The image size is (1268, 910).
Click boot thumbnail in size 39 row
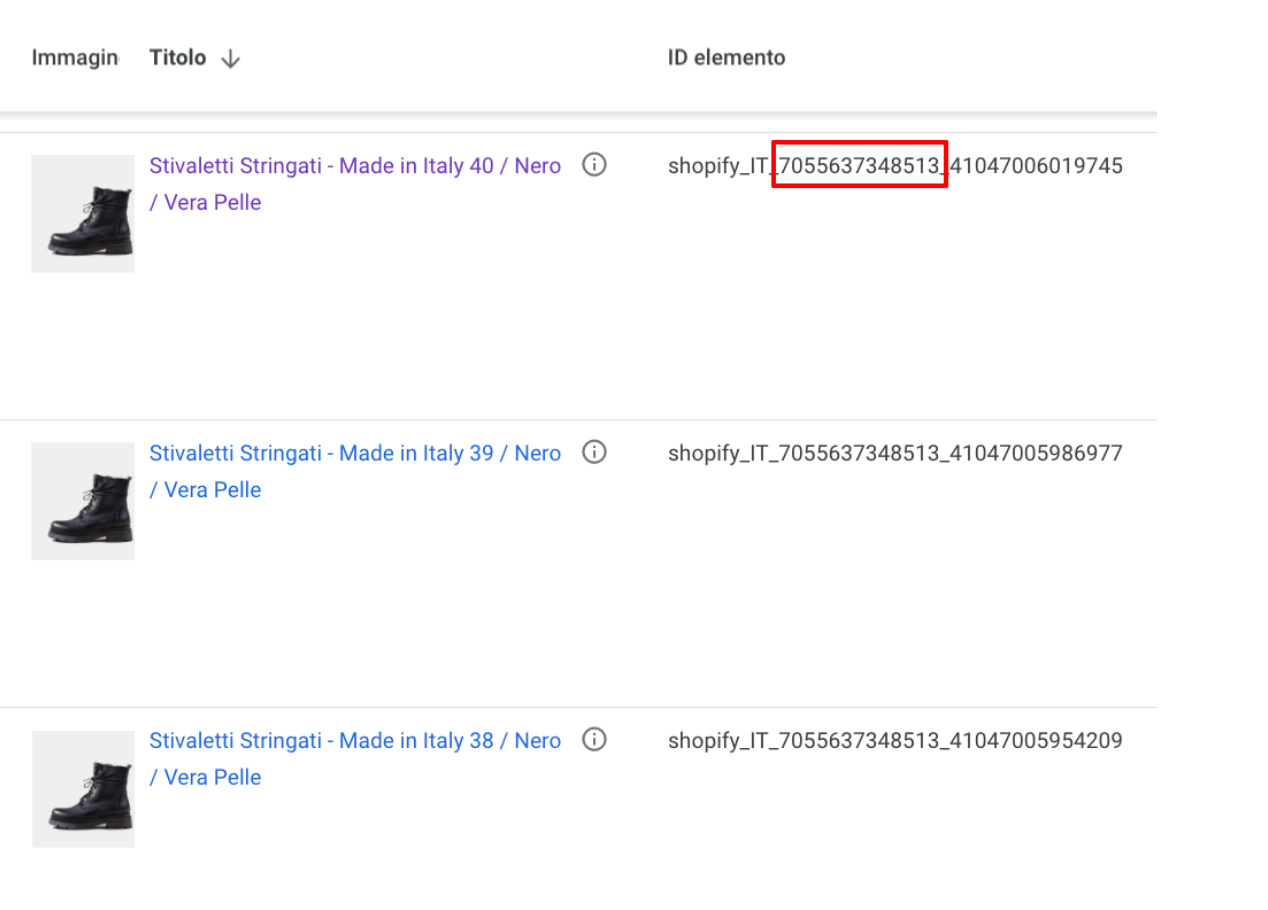point(83,501)
